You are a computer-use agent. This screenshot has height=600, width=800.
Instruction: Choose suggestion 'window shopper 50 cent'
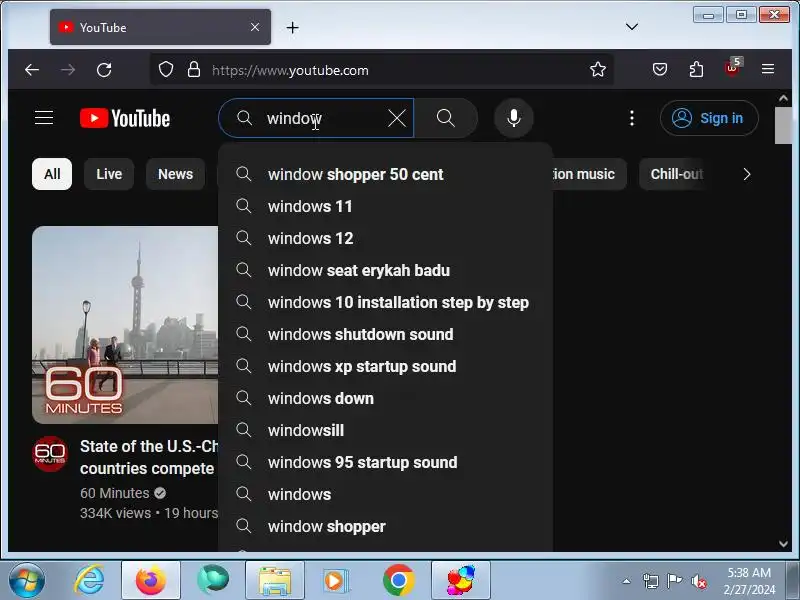(x=386, y=174)
